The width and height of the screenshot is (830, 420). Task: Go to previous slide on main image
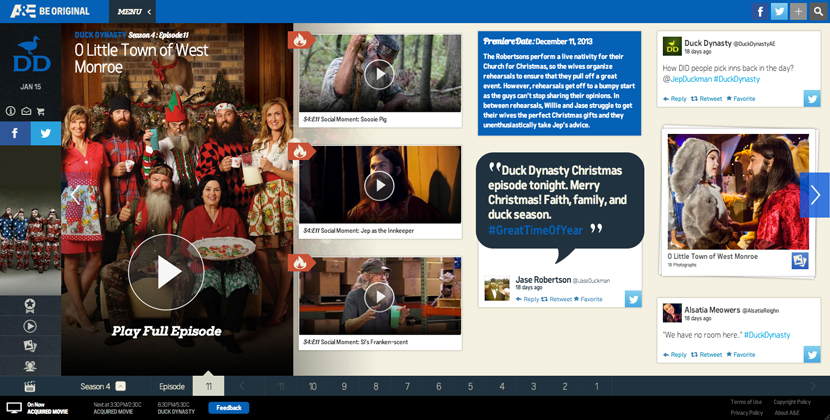[x=76, y=195]
